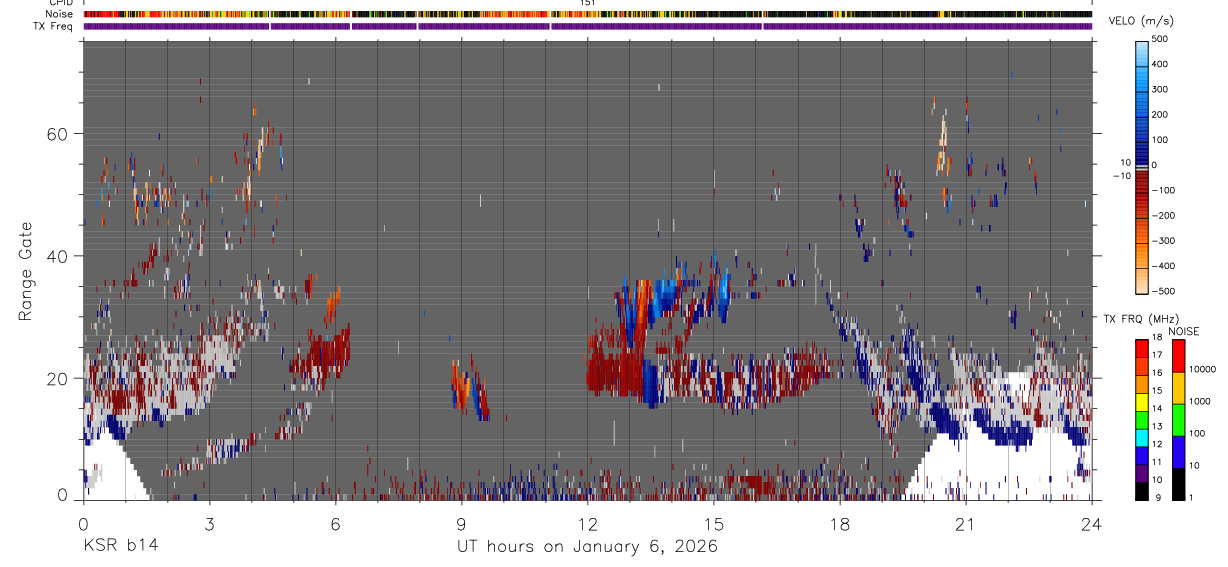This screenshot has height=567, width=1228.
Task: Click the CPID value 151 at top
Action: [588, 3]
